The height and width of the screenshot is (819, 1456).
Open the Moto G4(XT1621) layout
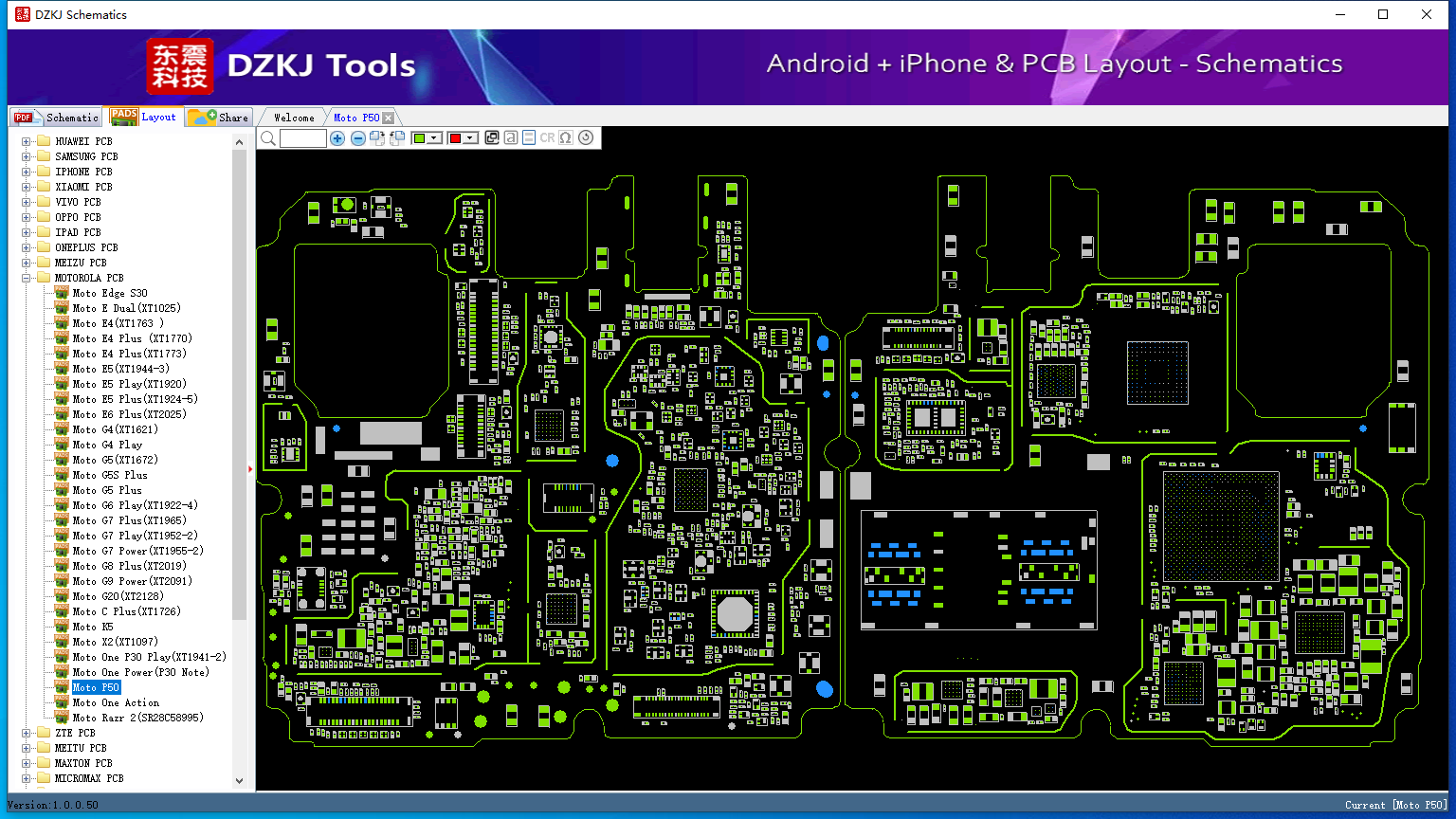[115, 429]
